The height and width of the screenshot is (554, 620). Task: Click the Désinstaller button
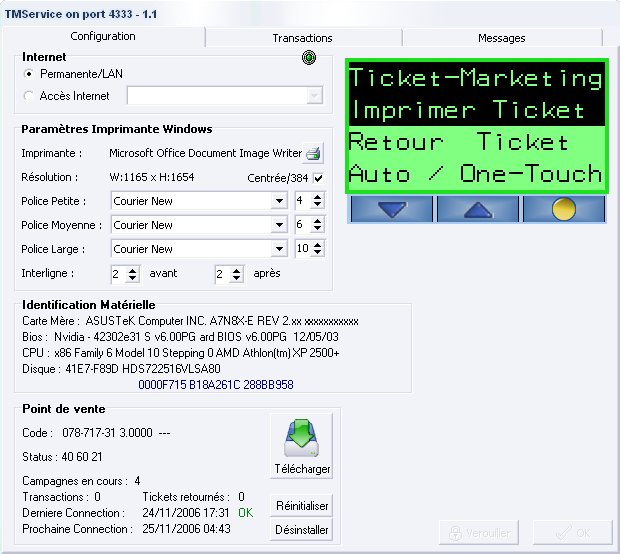301,530
